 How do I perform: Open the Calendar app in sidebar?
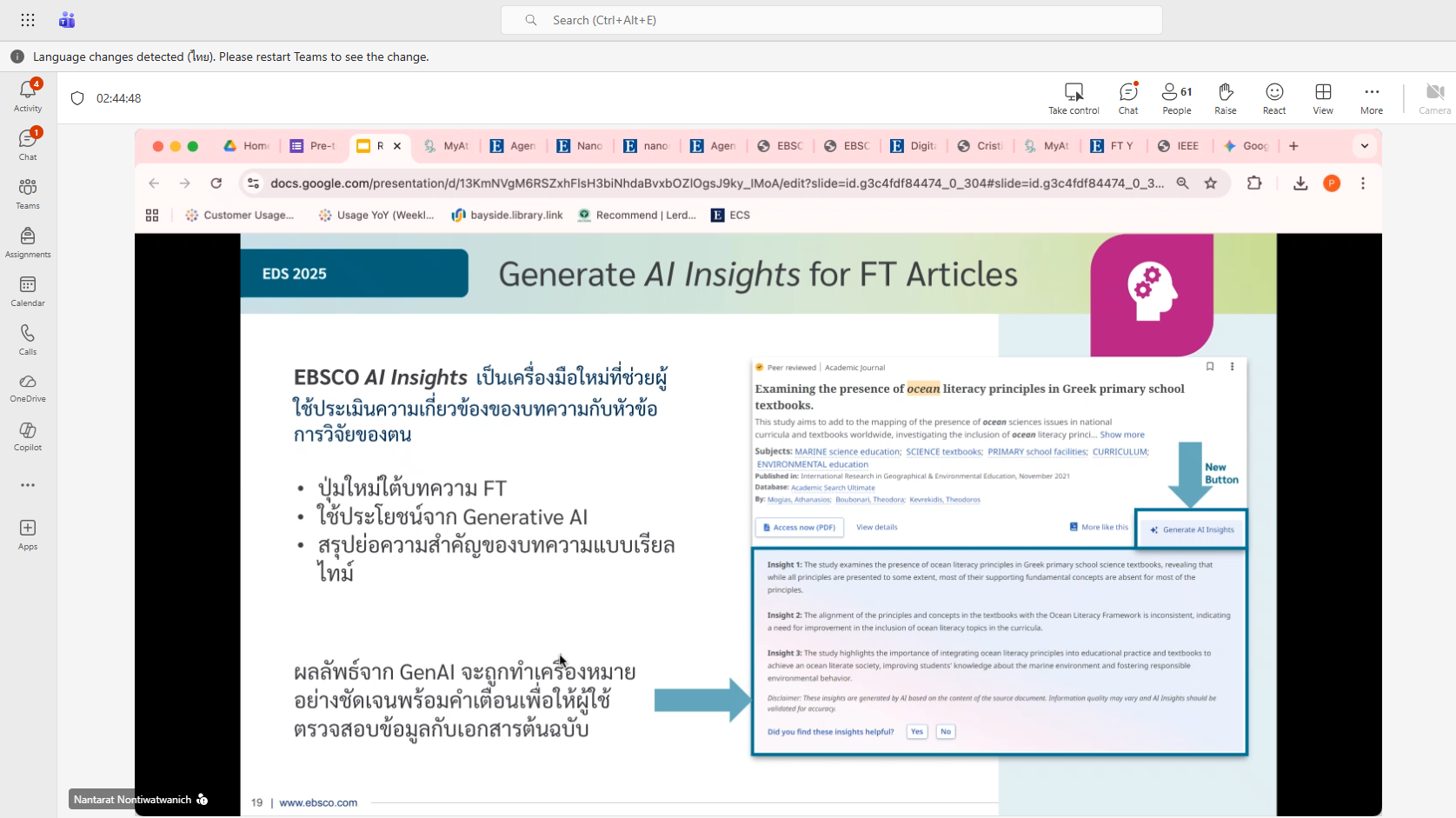point(28,290)
